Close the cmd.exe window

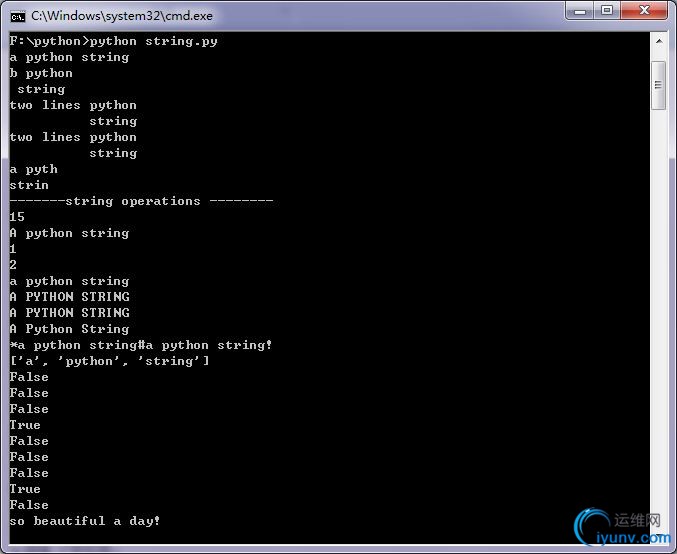click(644, 11)
